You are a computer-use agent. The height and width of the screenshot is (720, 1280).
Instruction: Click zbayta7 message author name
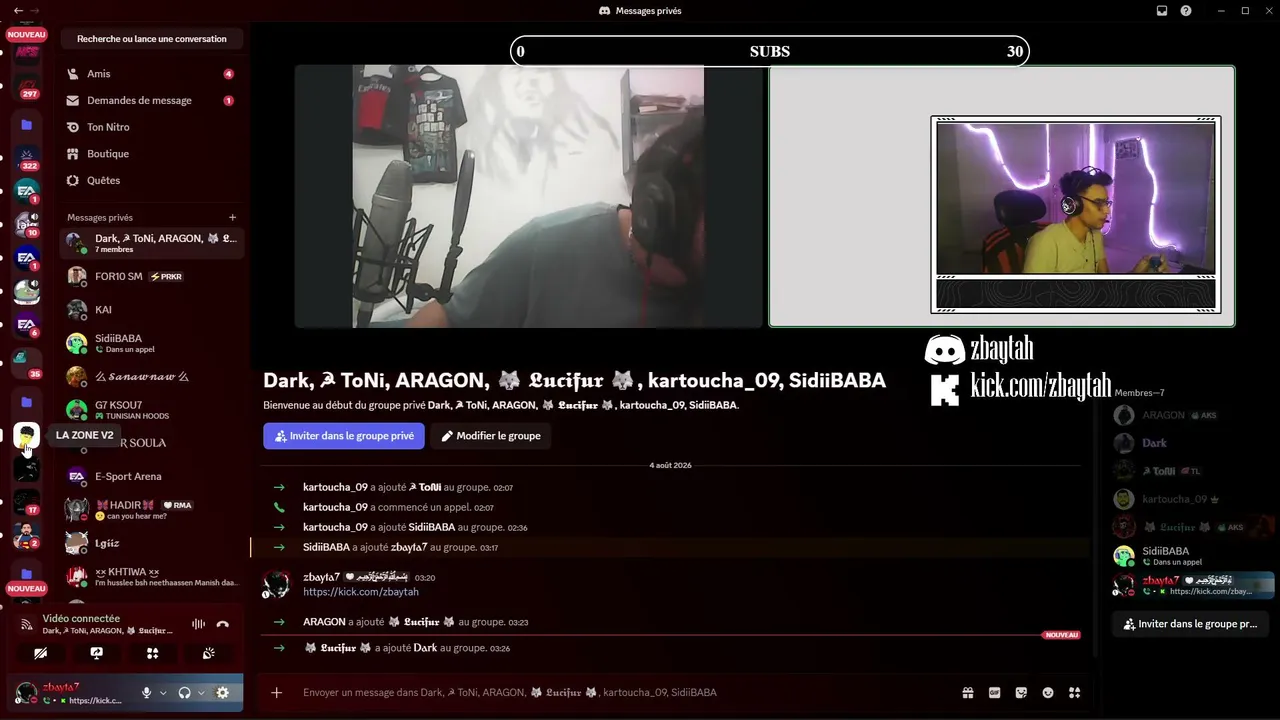point(321,577)
